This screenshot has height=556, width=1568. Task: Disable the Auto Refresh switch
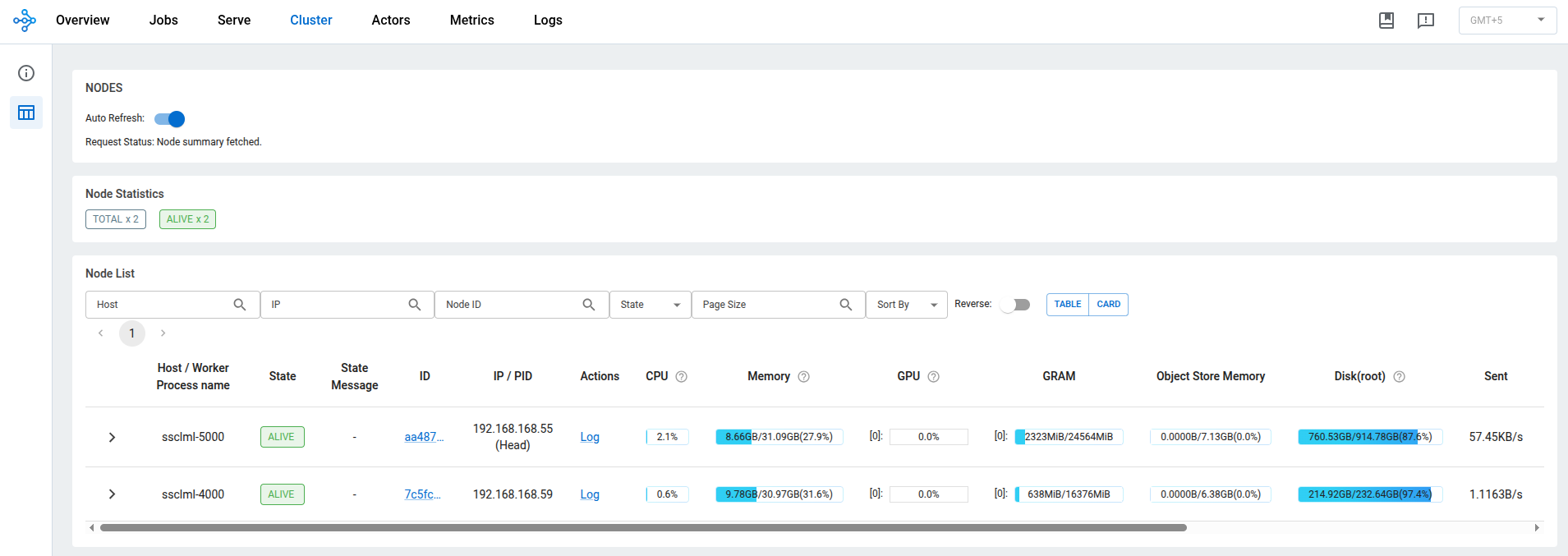pyautogui.click(x=170, y=119)
